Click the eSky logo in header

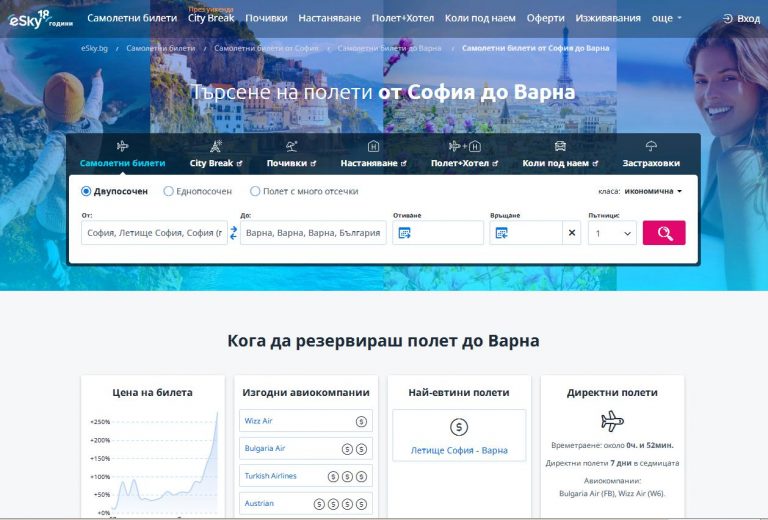(x=40, y=17)
